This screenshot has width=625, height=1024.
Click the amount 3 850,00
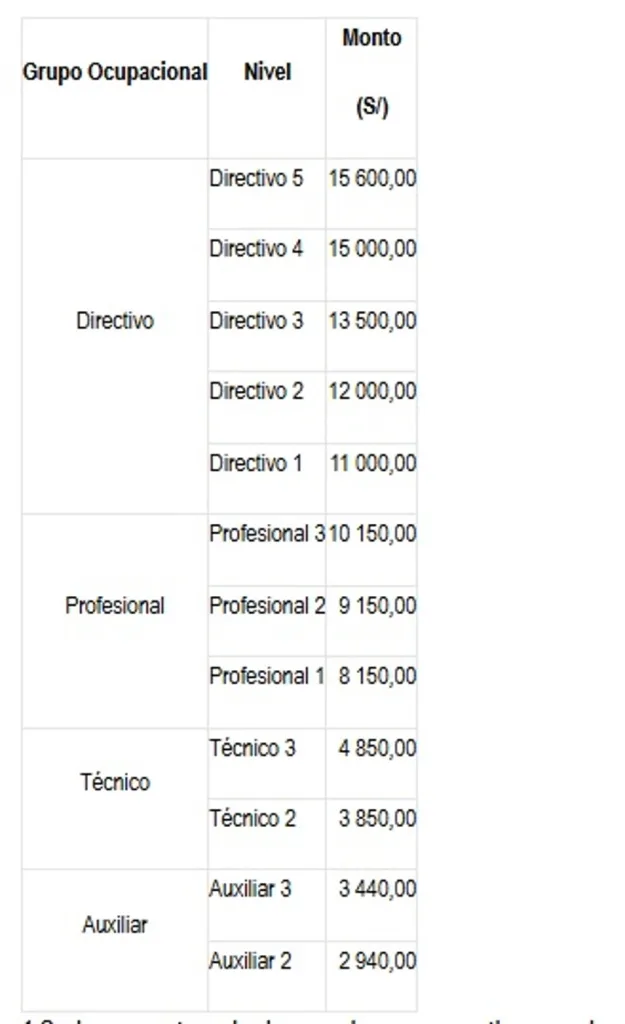[x=372, y=833]
